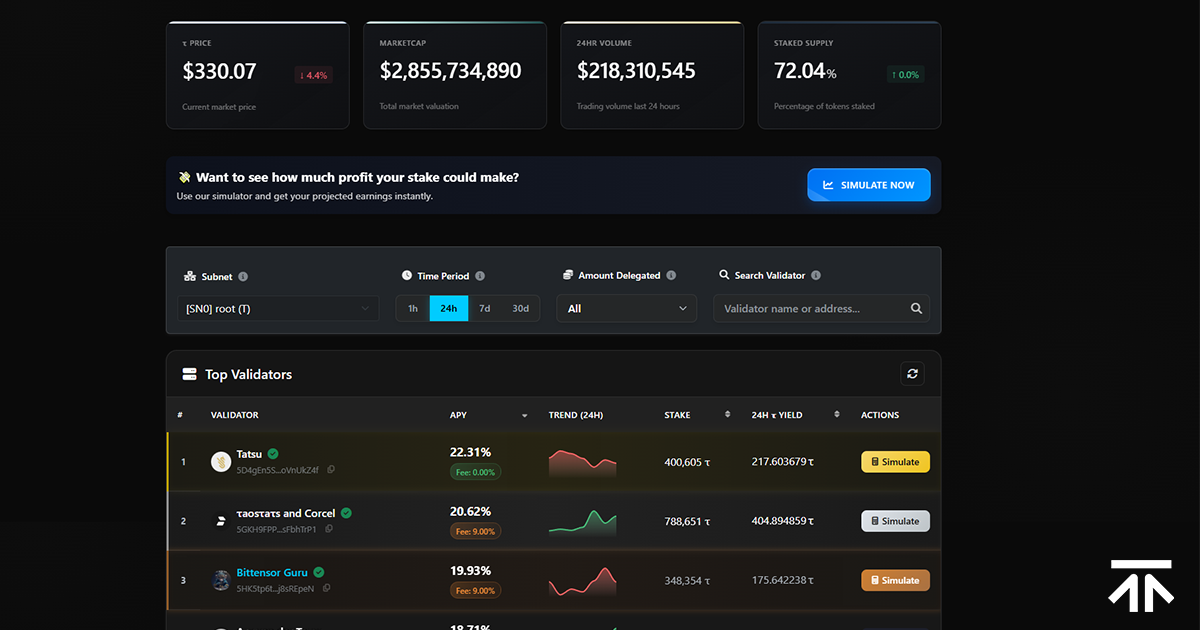The image size is (1200, 630).
Task: Click the $330.07 price value
Action: coord(219,72)
